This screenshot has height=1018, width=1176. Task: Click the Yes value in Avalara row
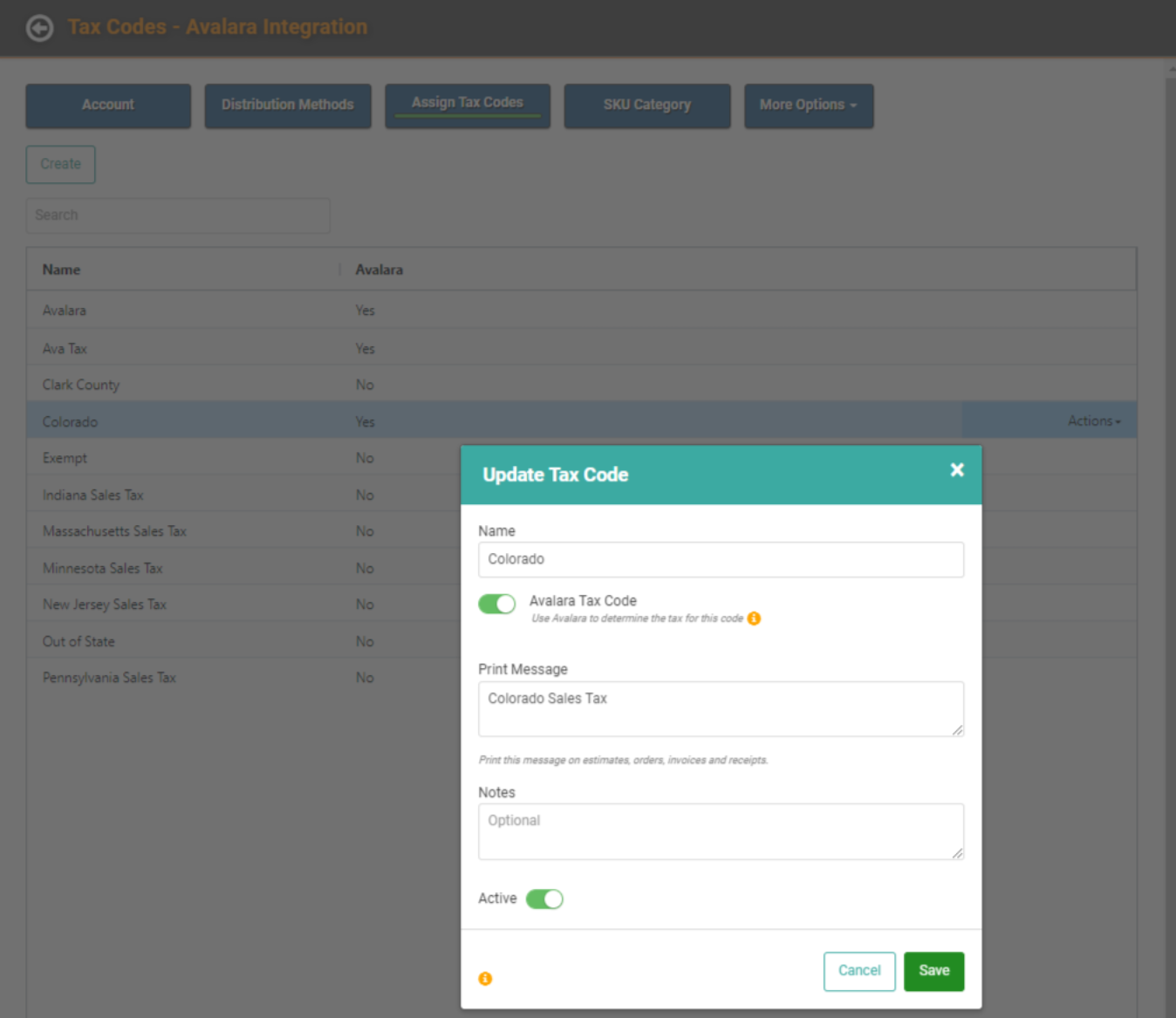click(x=365, y=311)
